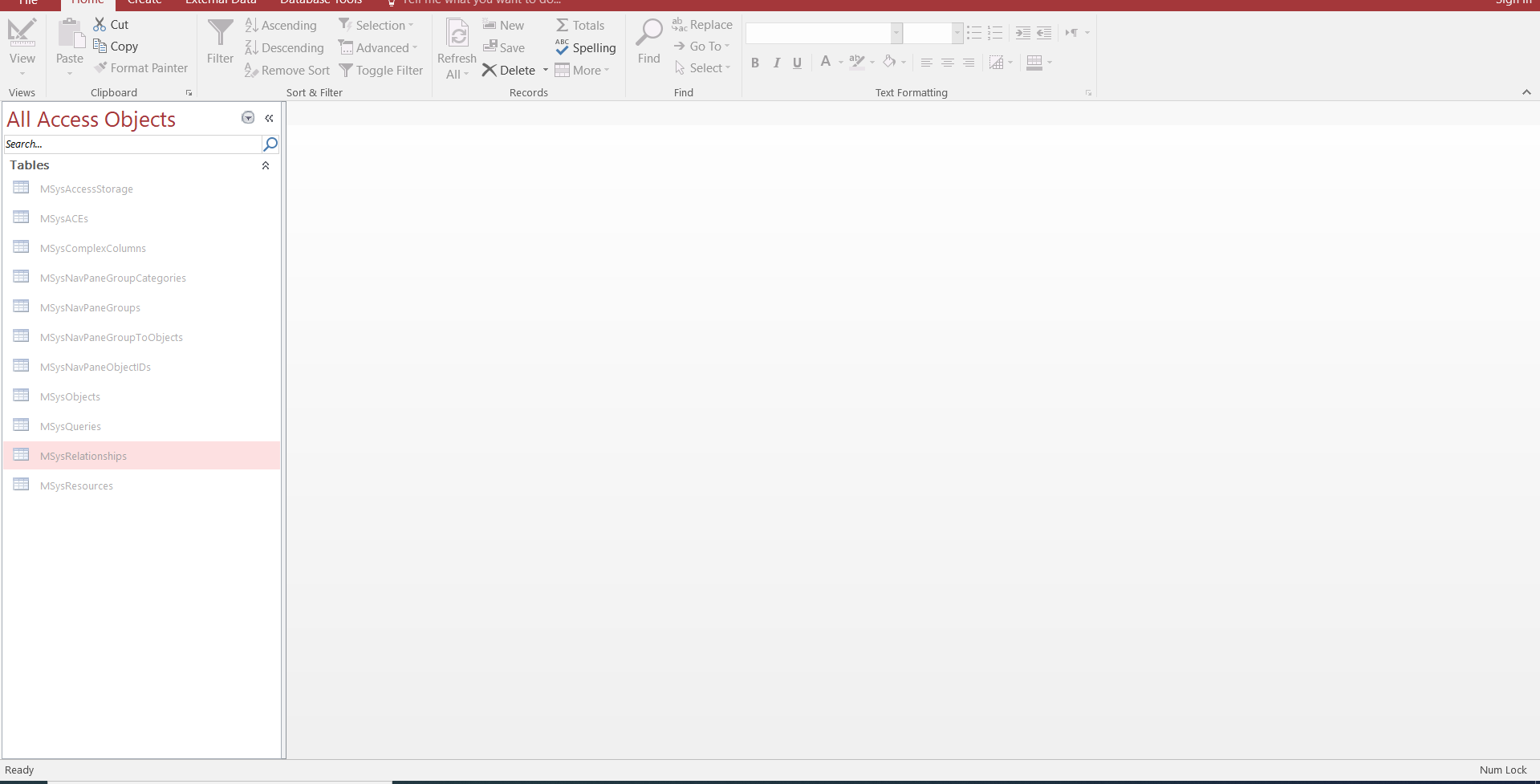
Task: Click the Cut scissors icon
Action: 100,25
